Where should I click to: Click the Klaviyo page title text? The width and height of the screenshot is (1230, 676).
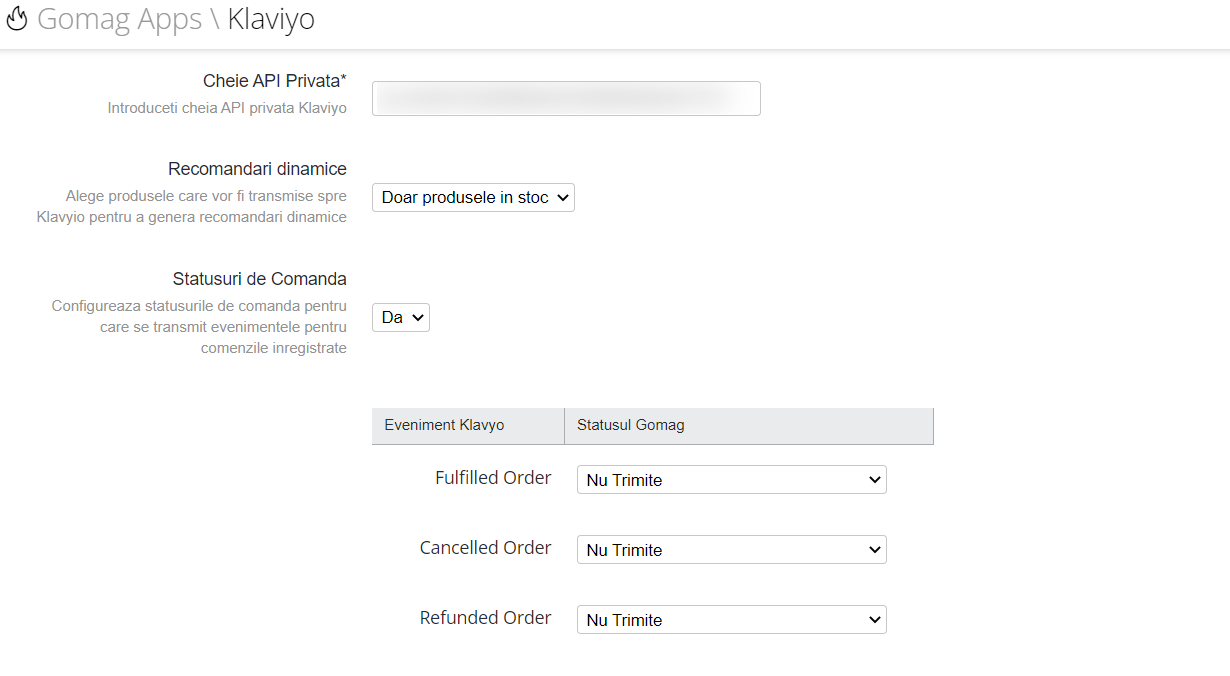click(271, 20)
